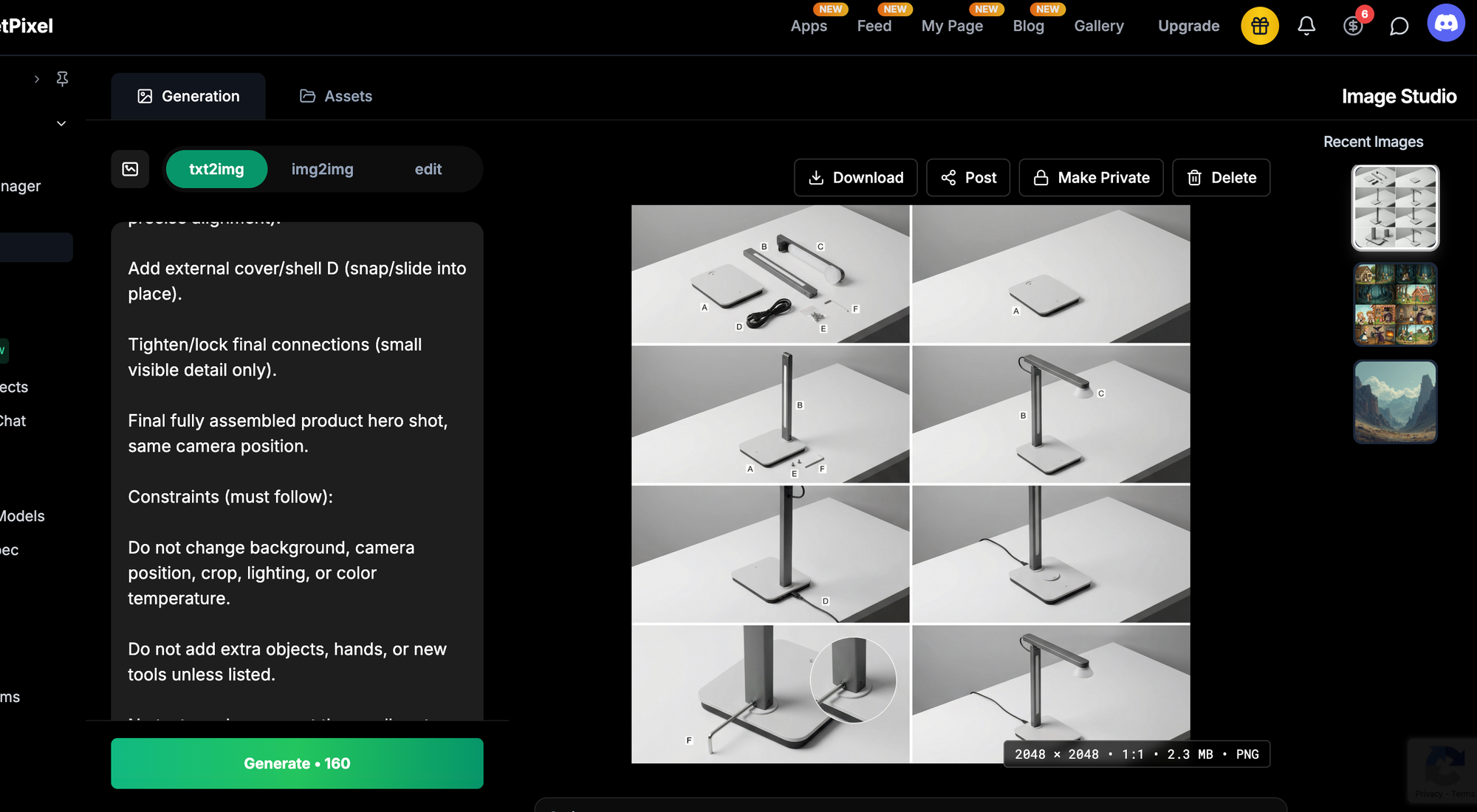Open the chat bubble icon
Screen dimensions: 1477x812
pos(1399,26)
